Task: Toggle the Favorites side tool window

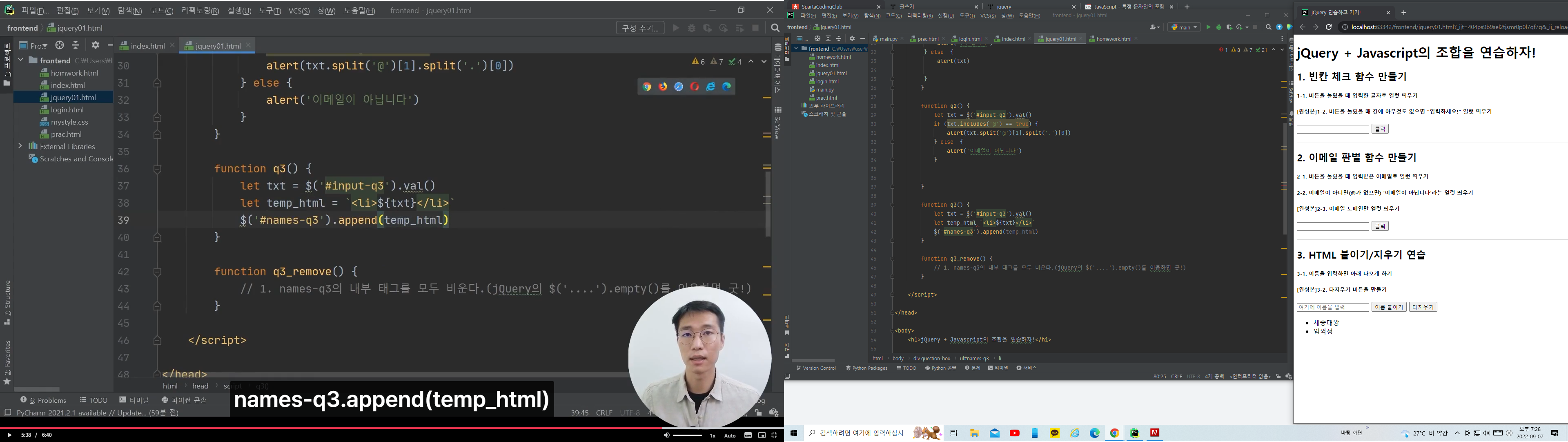Action: tap(7, 362)
